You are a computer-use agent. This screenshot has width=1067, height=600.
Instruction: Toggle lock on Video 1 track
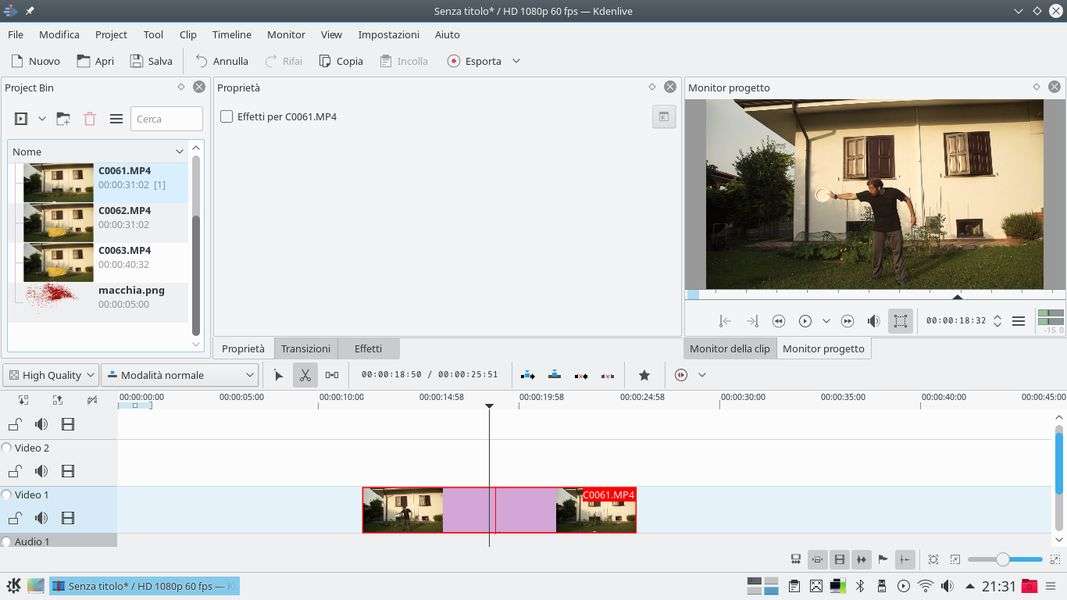point(15,518)
